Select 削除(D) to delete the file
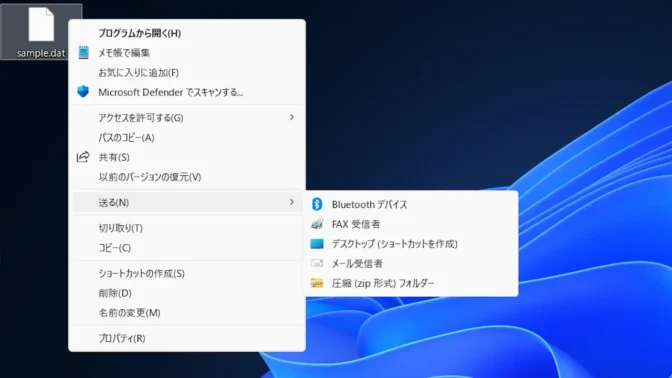 pos(187,293)
